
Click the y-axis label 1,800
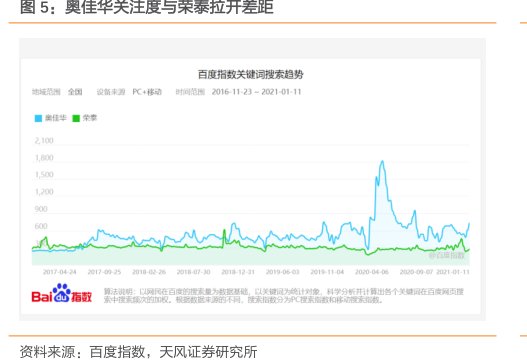coord(44,158)
